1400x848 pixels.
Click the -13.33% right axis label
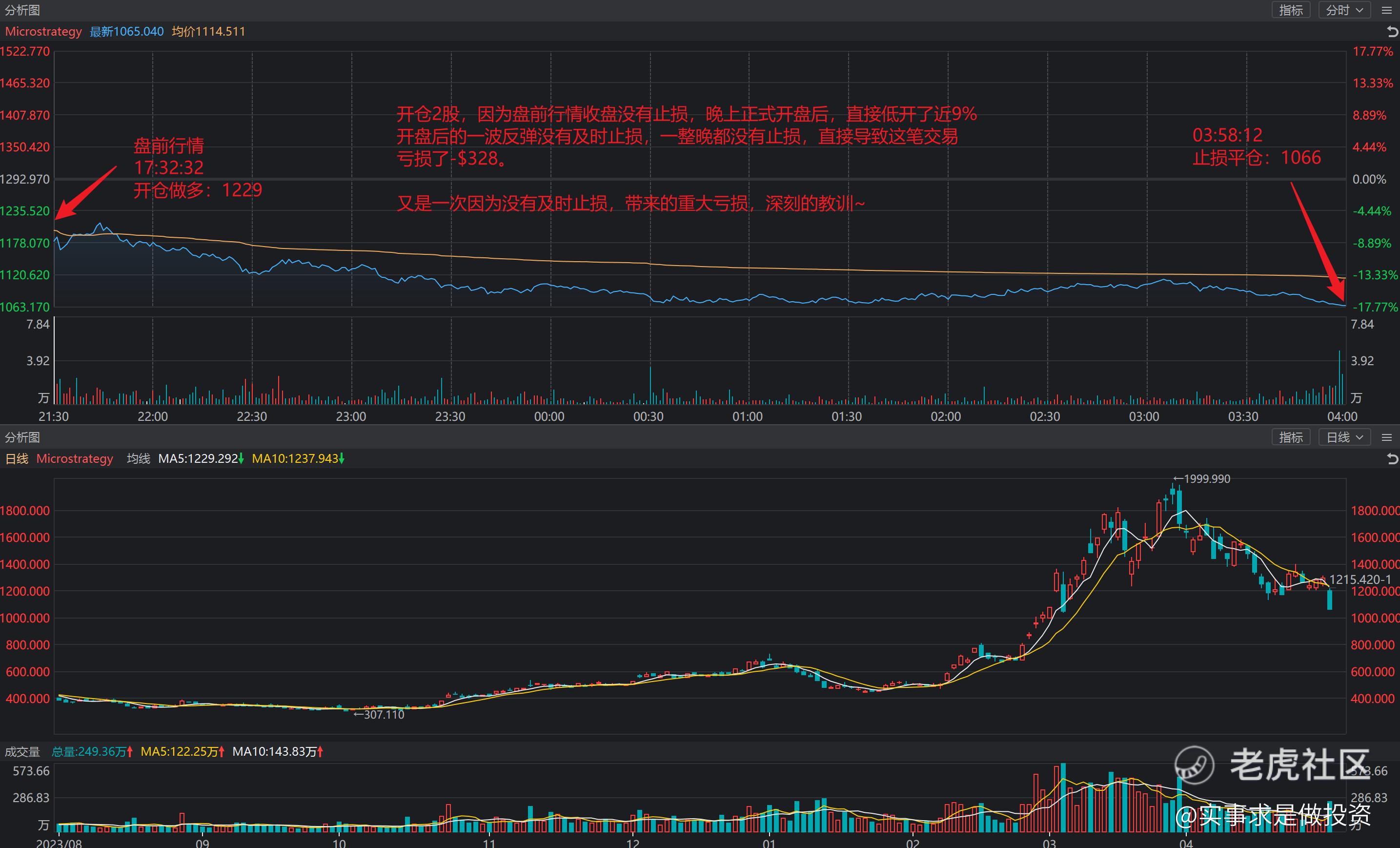(x=1375, y=274)
